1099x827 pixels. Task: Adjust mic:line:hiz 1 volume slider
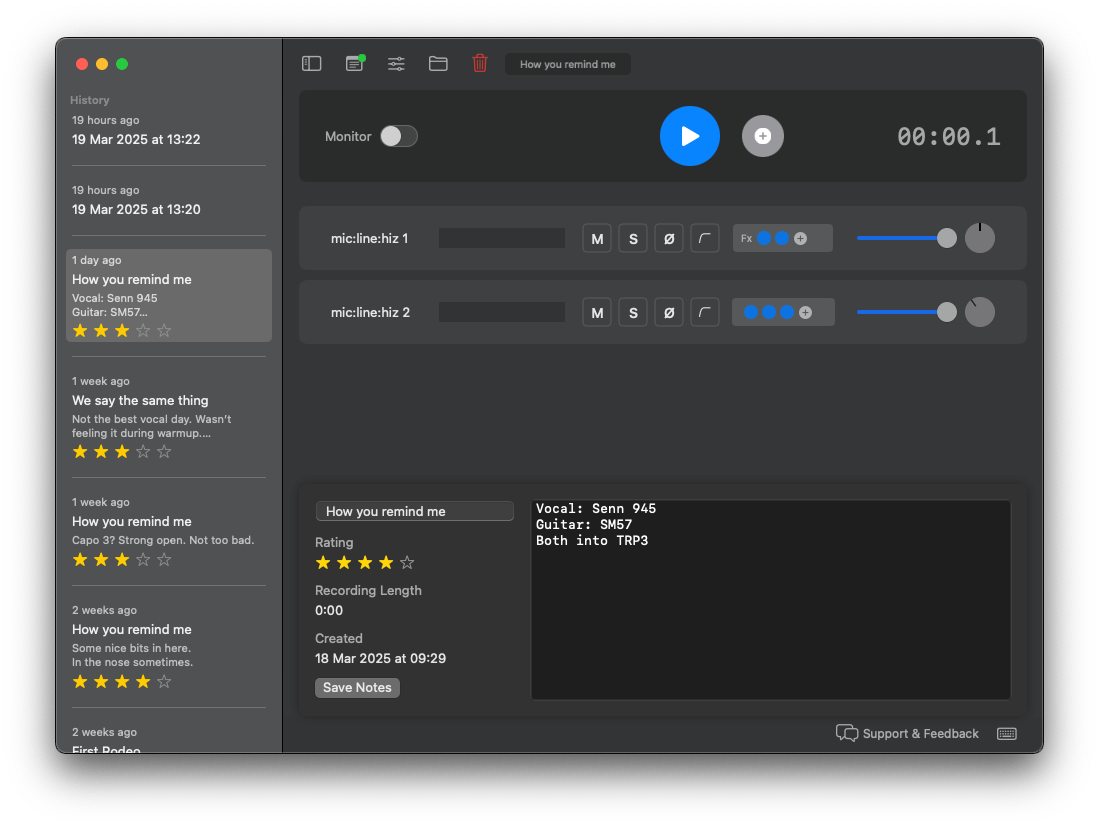click(906, 238)
